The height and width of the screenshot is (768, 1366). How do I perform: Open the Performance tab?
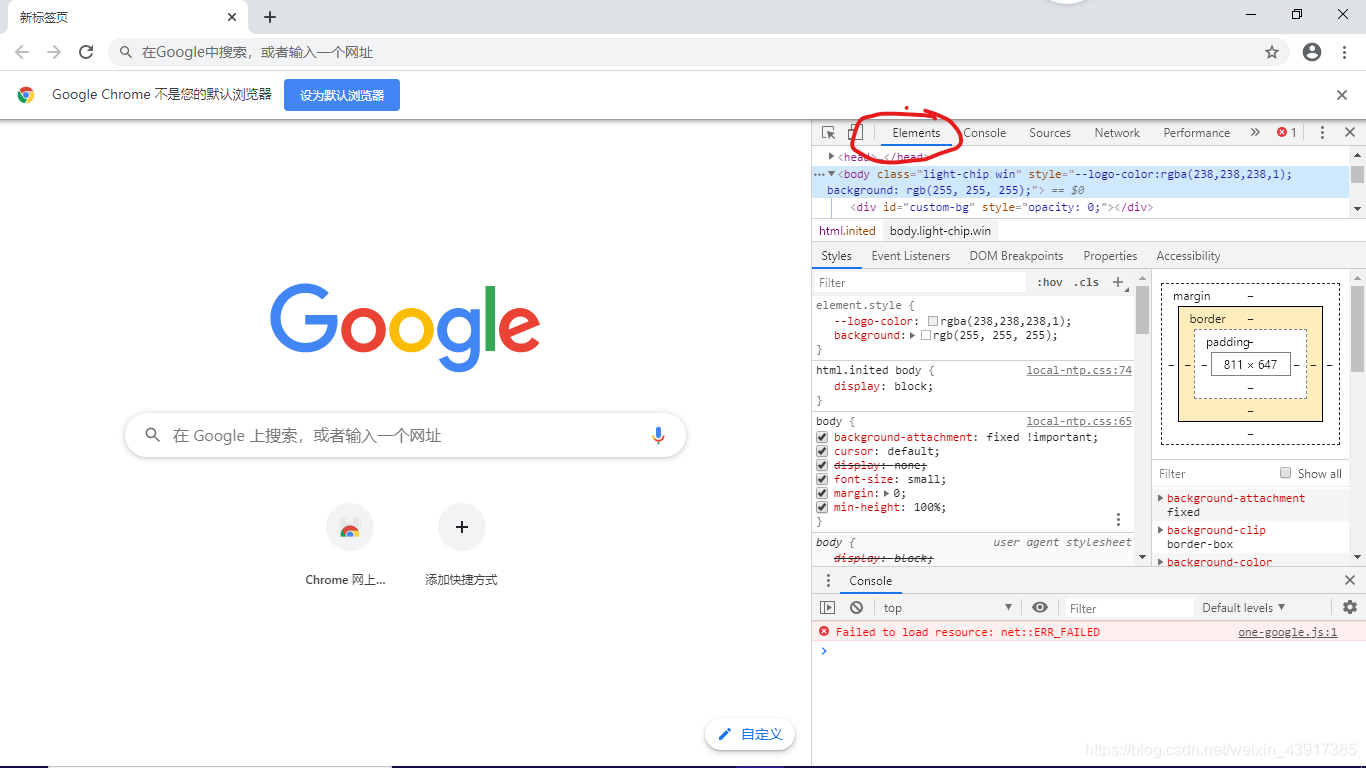pos(1197,133)
